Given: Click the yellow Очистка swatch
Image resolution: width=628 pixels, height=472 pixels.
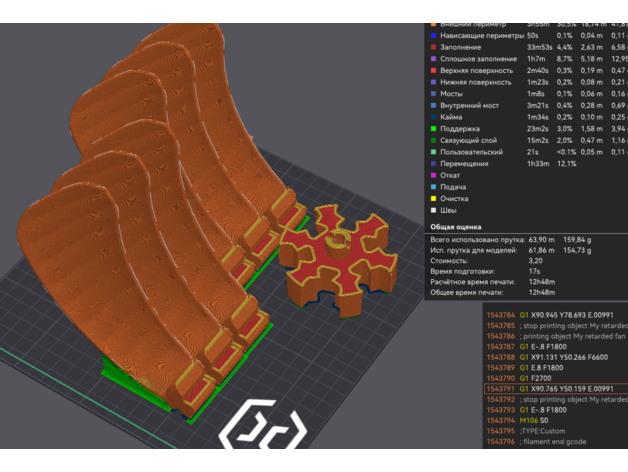Looking at the screenshot, I should click(433, 198).
